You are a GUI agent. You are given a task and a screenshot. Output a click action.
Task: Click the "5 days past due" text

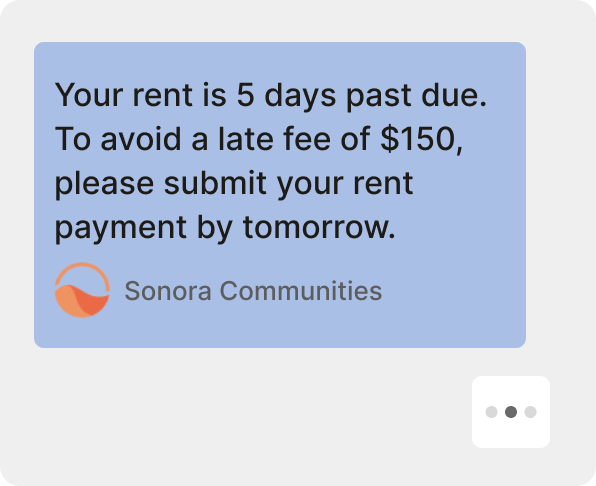(x=361, y=95)
